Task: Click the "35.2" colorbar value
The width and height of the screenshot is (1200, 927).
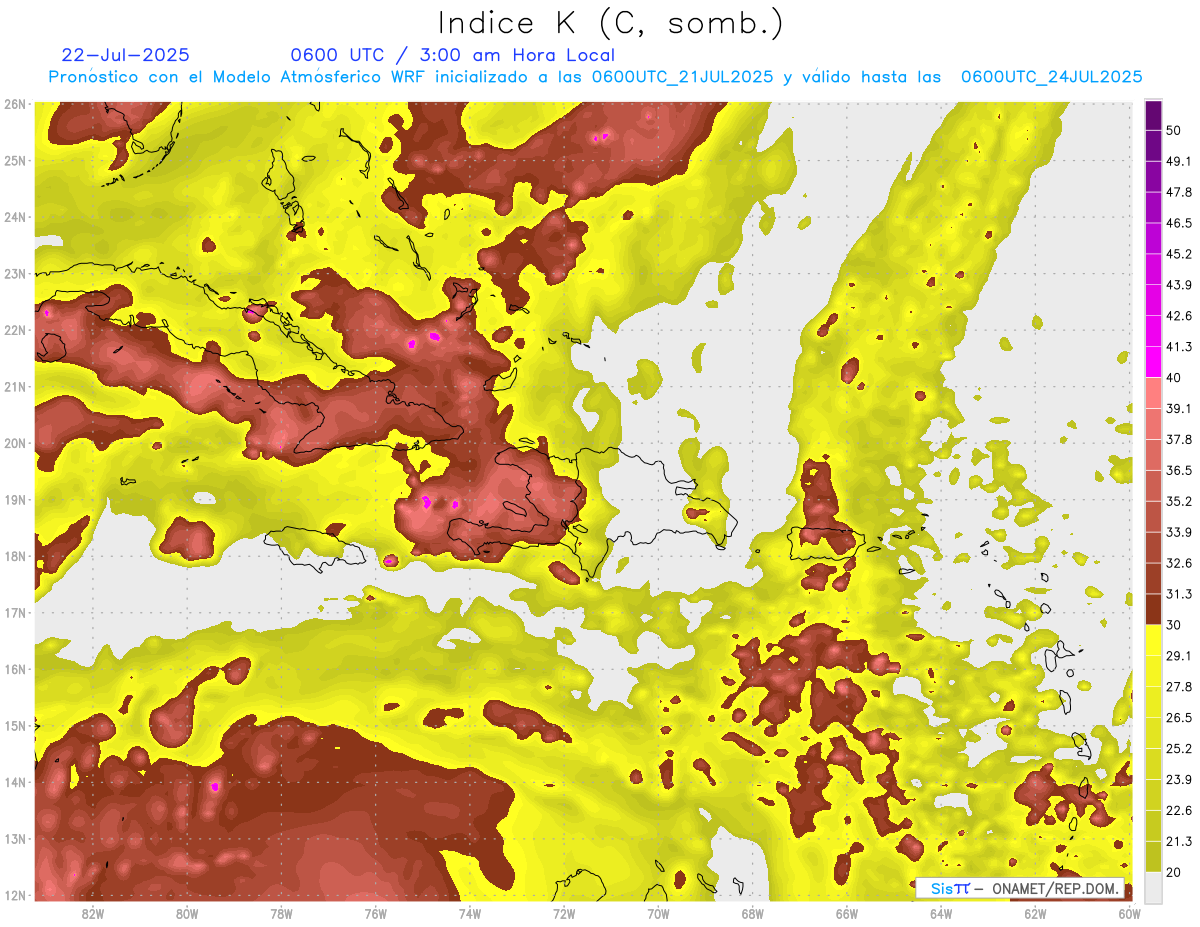Action: [x=1179, y=501]
